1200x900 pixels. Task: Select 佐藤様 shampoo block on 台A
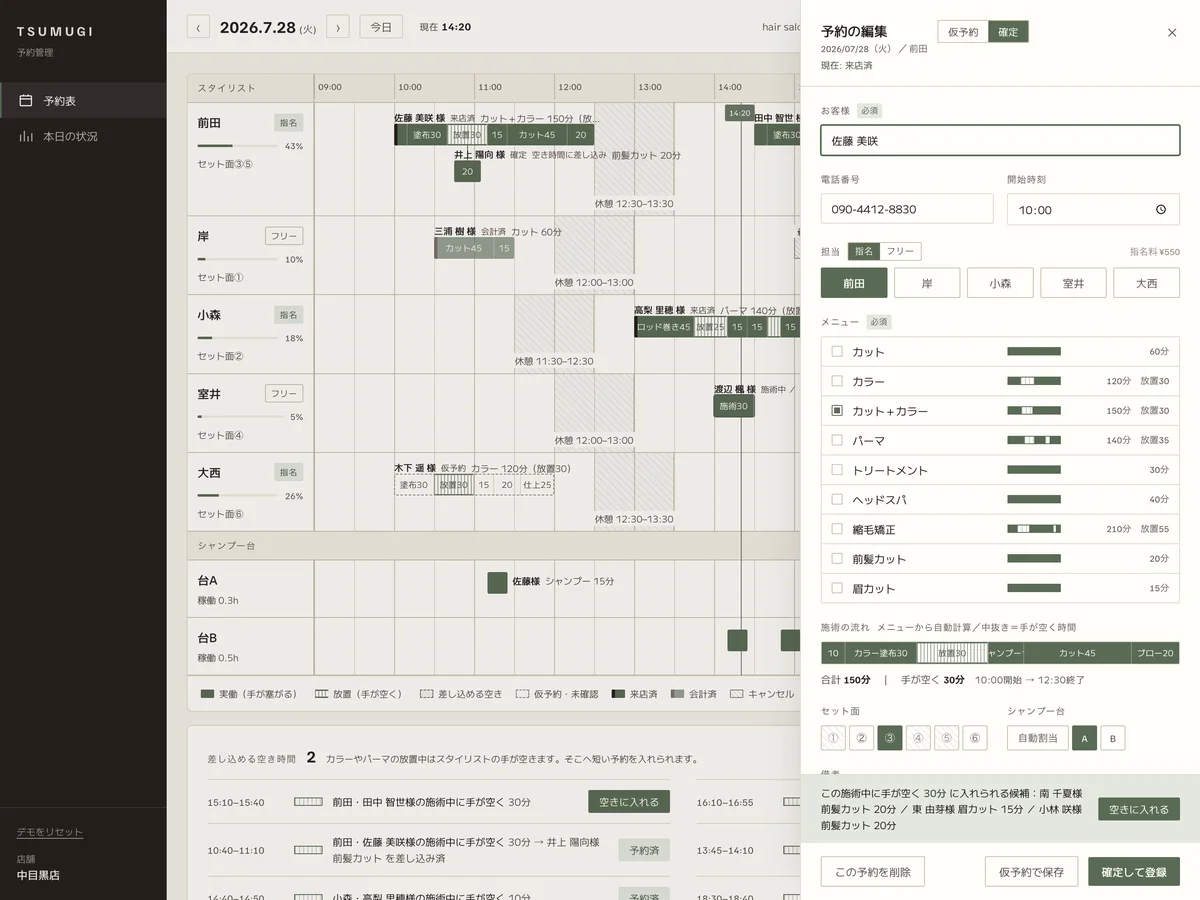497,582
